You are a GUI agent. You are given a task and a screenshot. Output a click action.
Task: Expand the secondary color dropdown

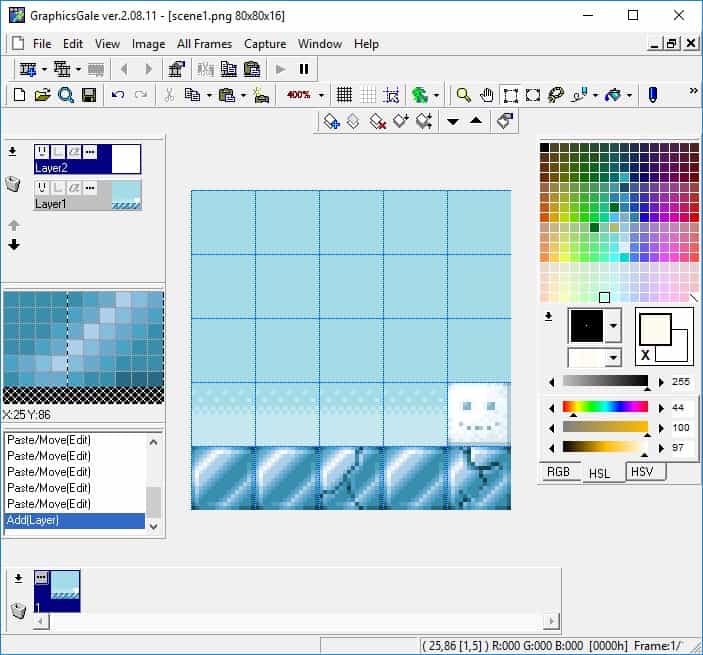click(x=613, y=358)
